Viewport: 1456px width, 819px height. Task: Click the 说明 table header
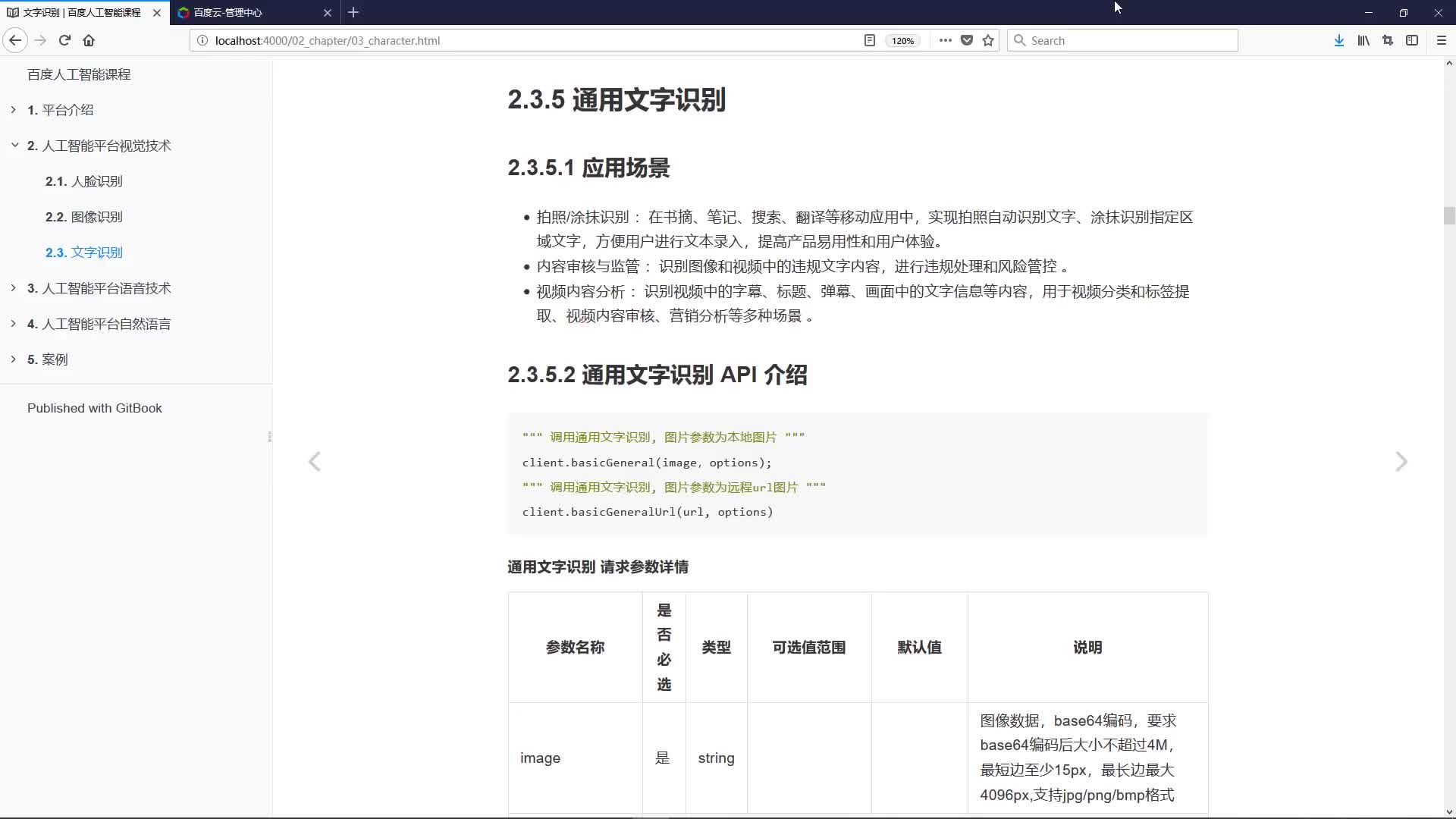[1087, 648]
